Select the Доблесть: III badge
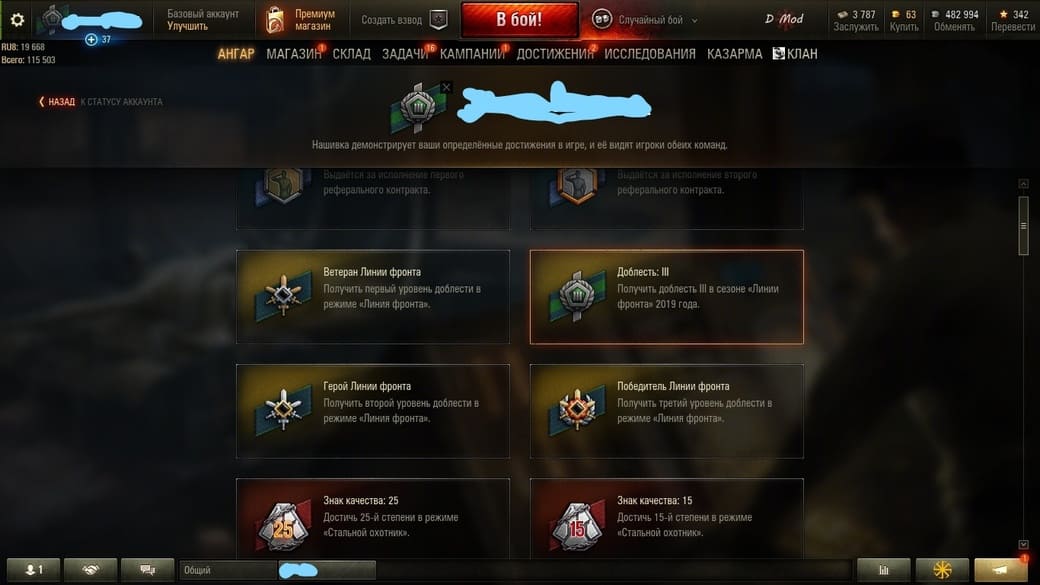This screenshot has width=1040, height=585. pyautogui.click(x=667, y=297)
